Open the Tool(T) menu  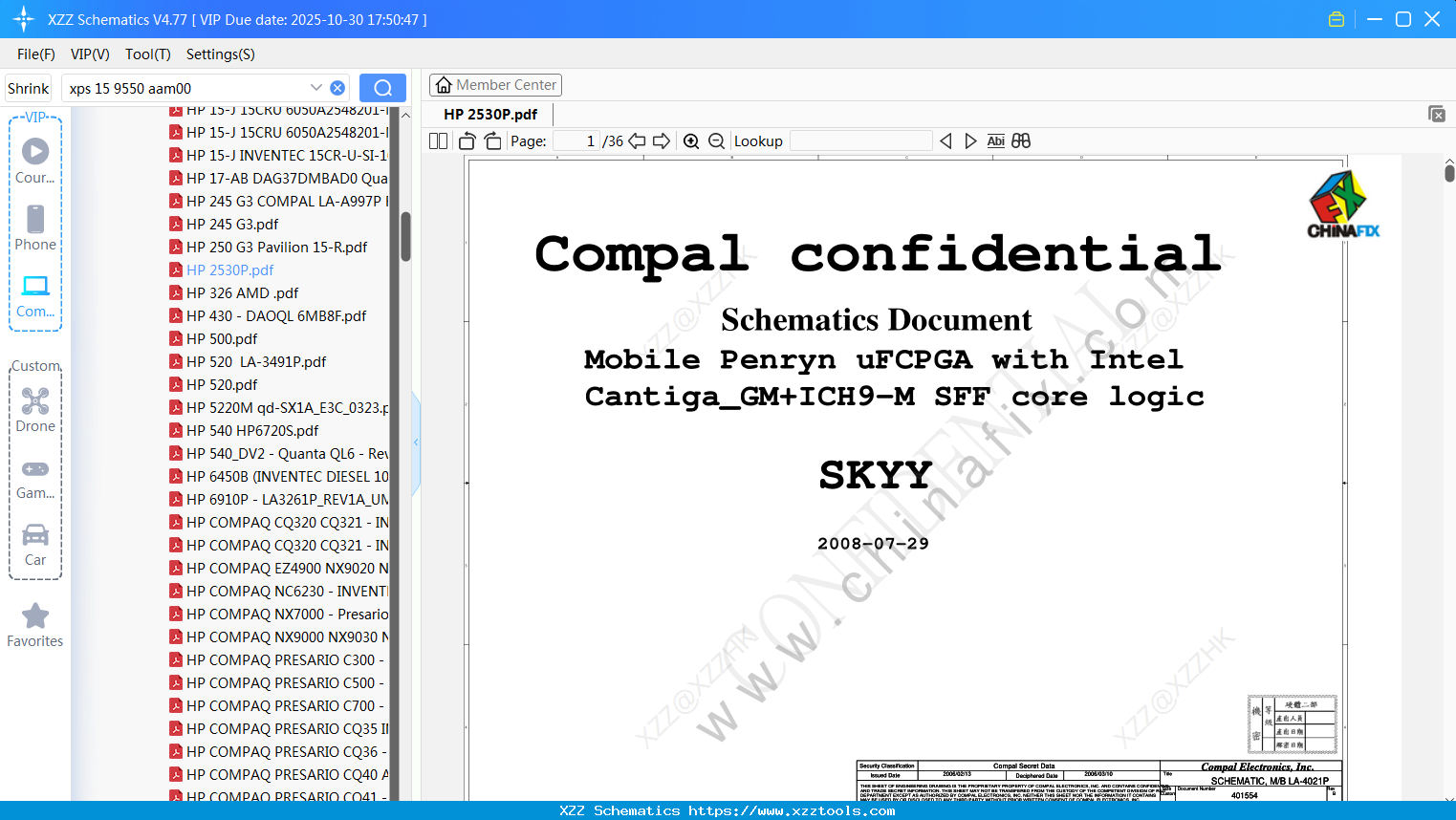tap(148, 54)
